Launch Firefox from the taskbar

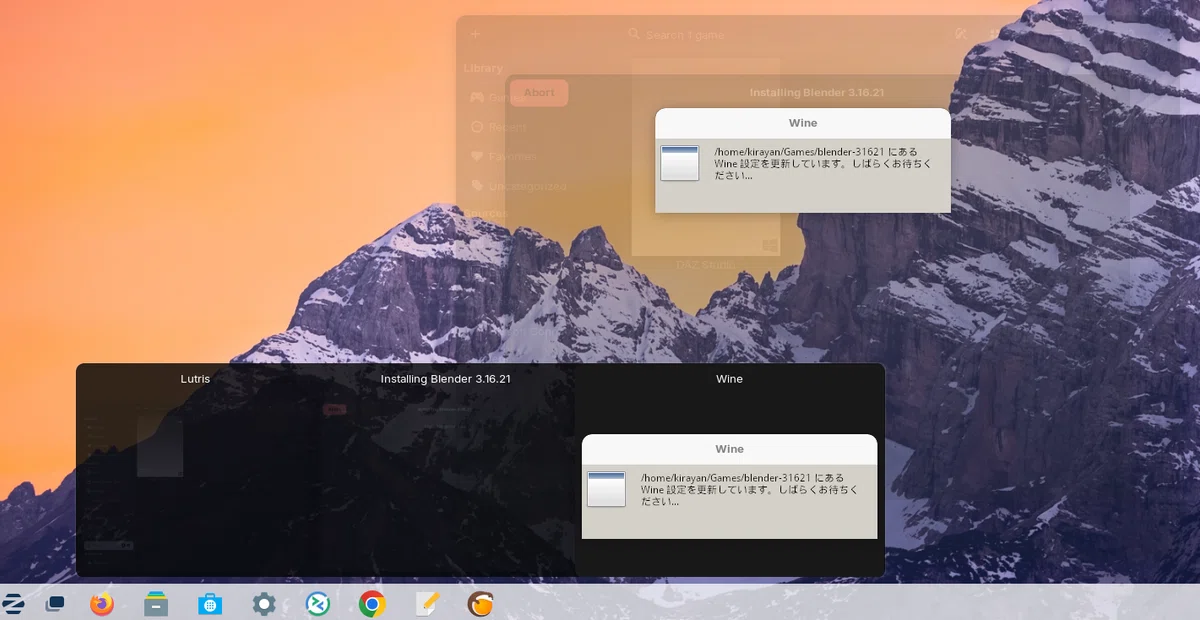pos(102,603)
